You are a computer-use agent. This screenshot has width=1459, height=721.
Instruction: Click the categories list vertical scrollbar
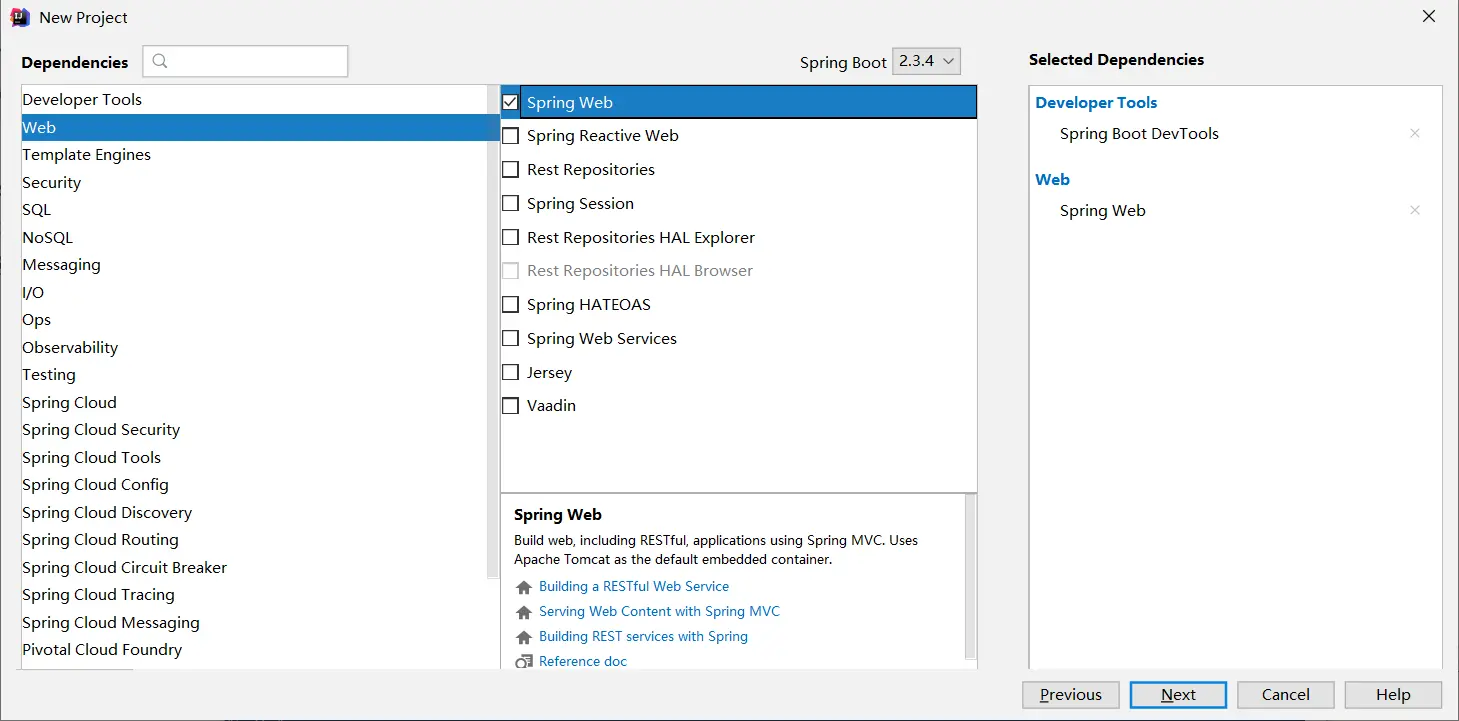(492, 330)
